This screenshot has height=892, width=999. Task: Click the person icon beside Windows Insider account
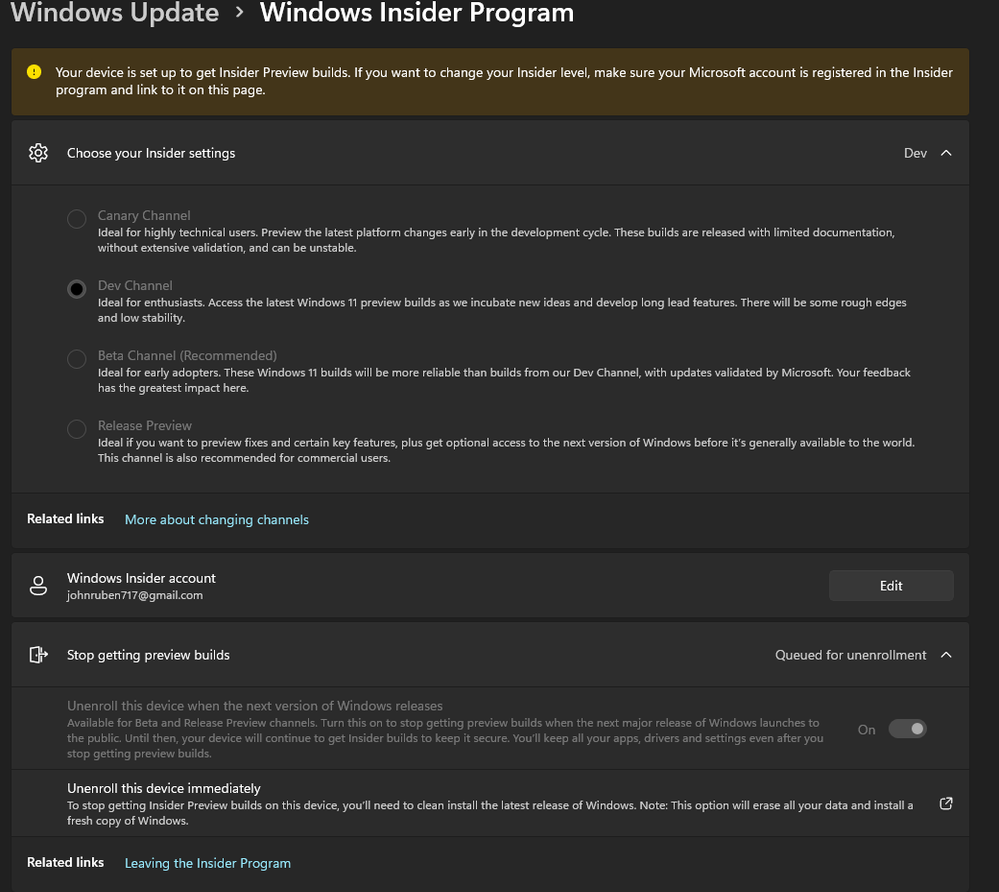(38, 586)
